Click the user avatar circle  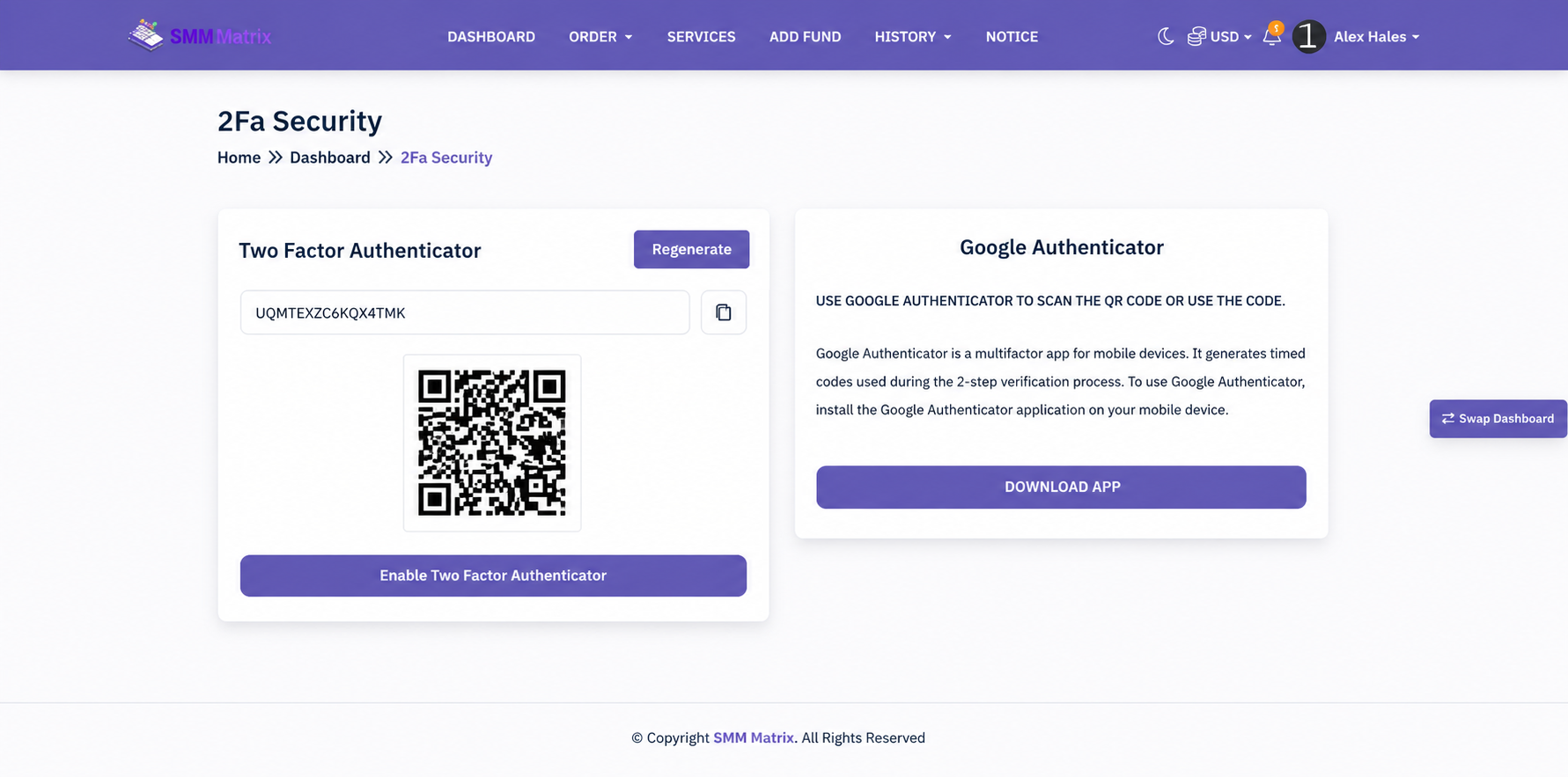(x=1309, y=36)
